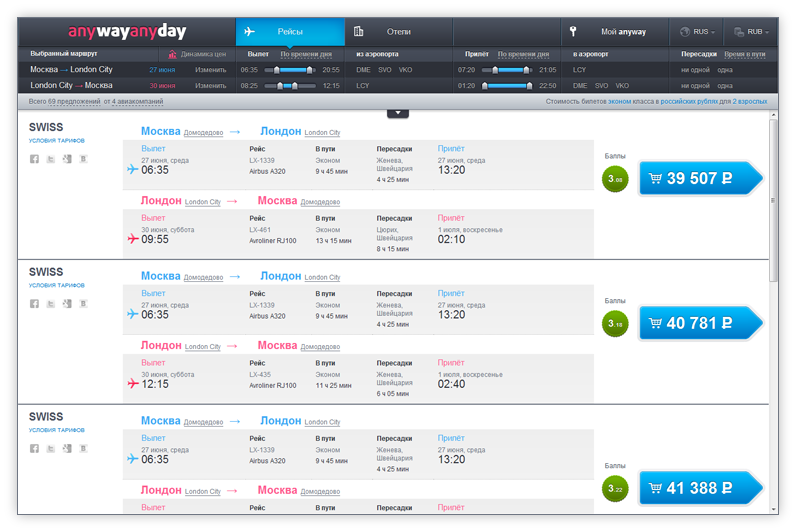Buy the 40 781 ₽ ticket
The image size is (796, 532).
701,323
